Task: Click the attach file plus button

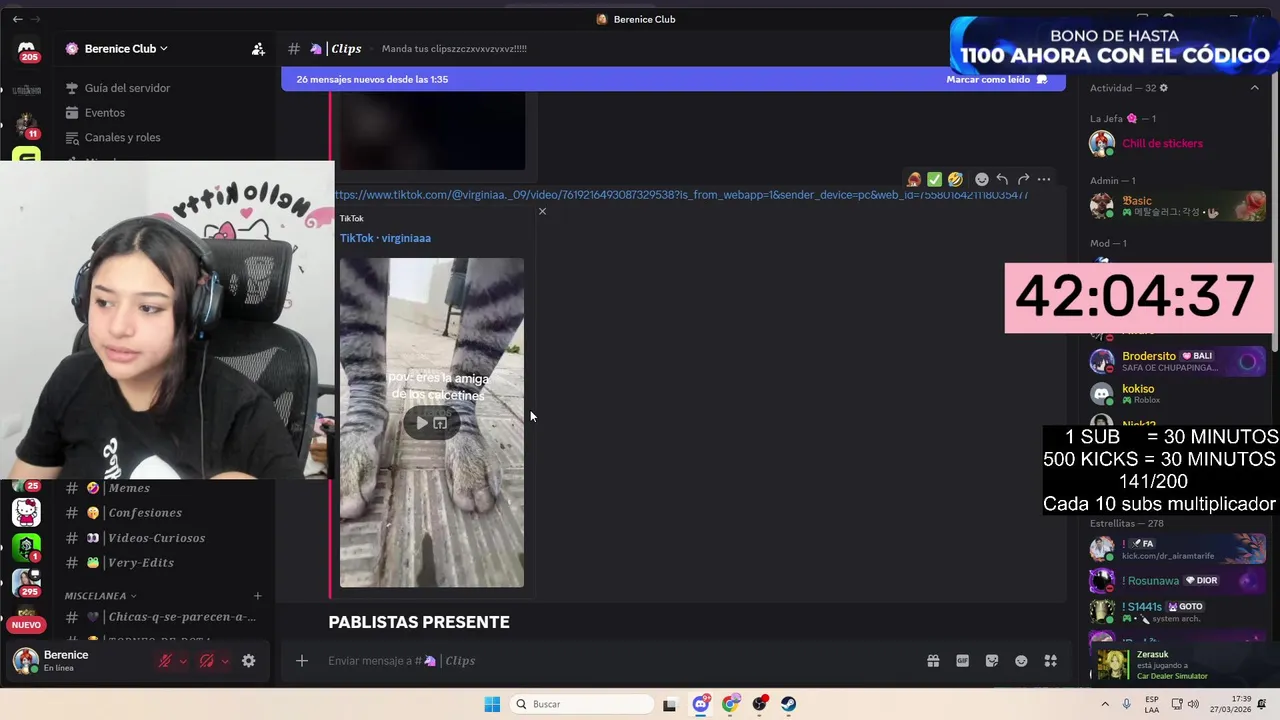Action: tap(301, 661)
